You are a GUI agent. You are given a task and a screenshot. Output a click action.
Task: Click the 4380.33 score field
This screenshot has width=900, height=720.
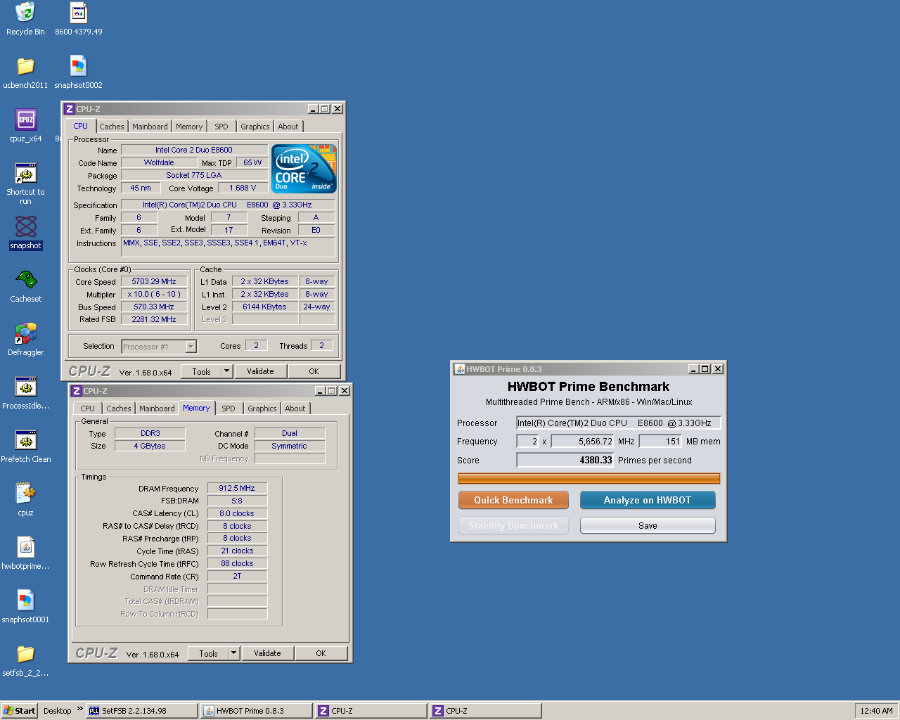pyautogui.click(x=565, y=460)
